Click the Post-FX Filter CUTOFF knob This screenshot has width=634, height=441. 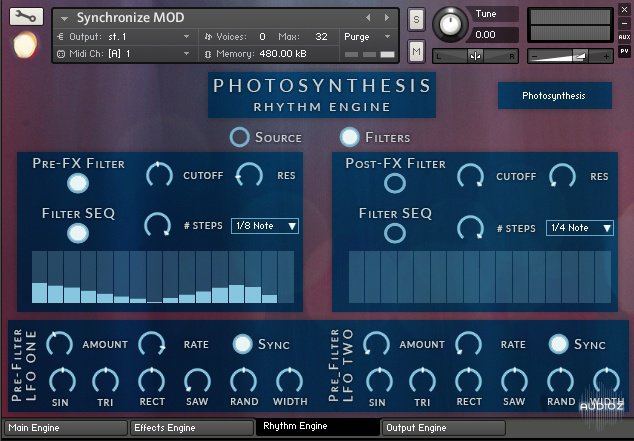click(x=470, y=176)
